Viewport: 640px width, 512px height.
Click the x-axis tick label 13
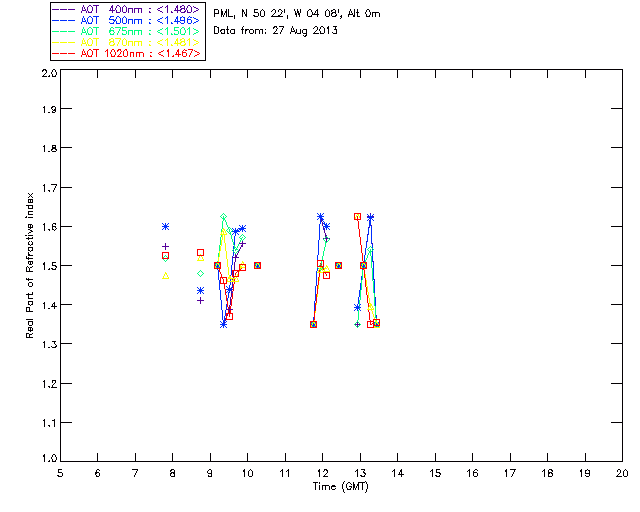pos(360,473)
